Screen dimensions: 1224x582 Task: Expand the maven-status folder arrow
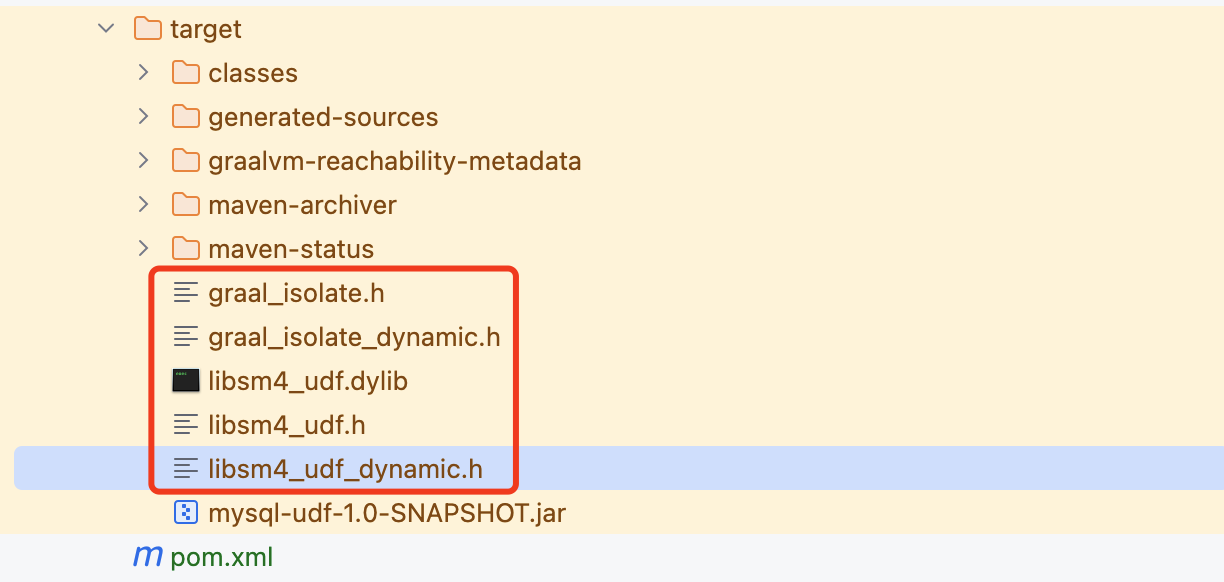pyautogui.click(x=144, y=249)
